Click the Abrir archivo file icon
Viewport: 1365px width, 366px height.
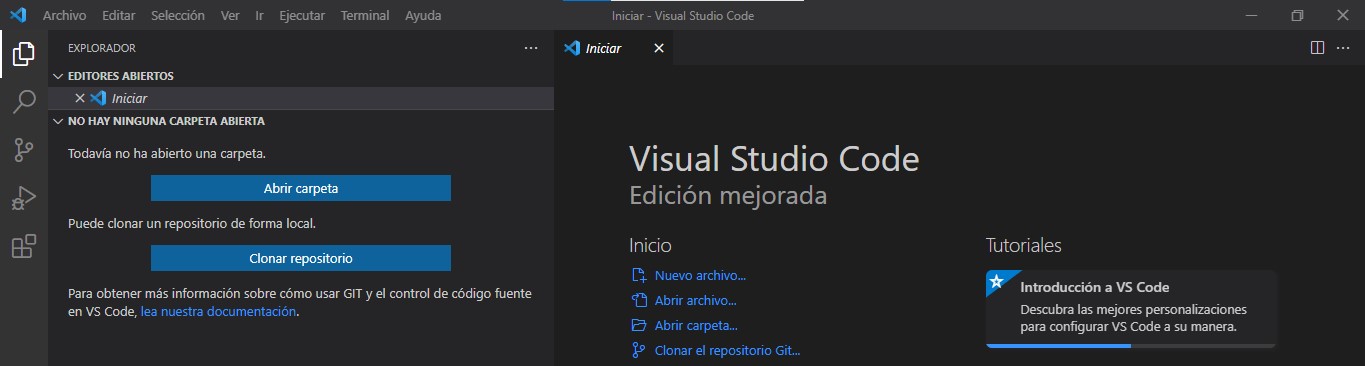pyautogui.click(x=639, y=300)
